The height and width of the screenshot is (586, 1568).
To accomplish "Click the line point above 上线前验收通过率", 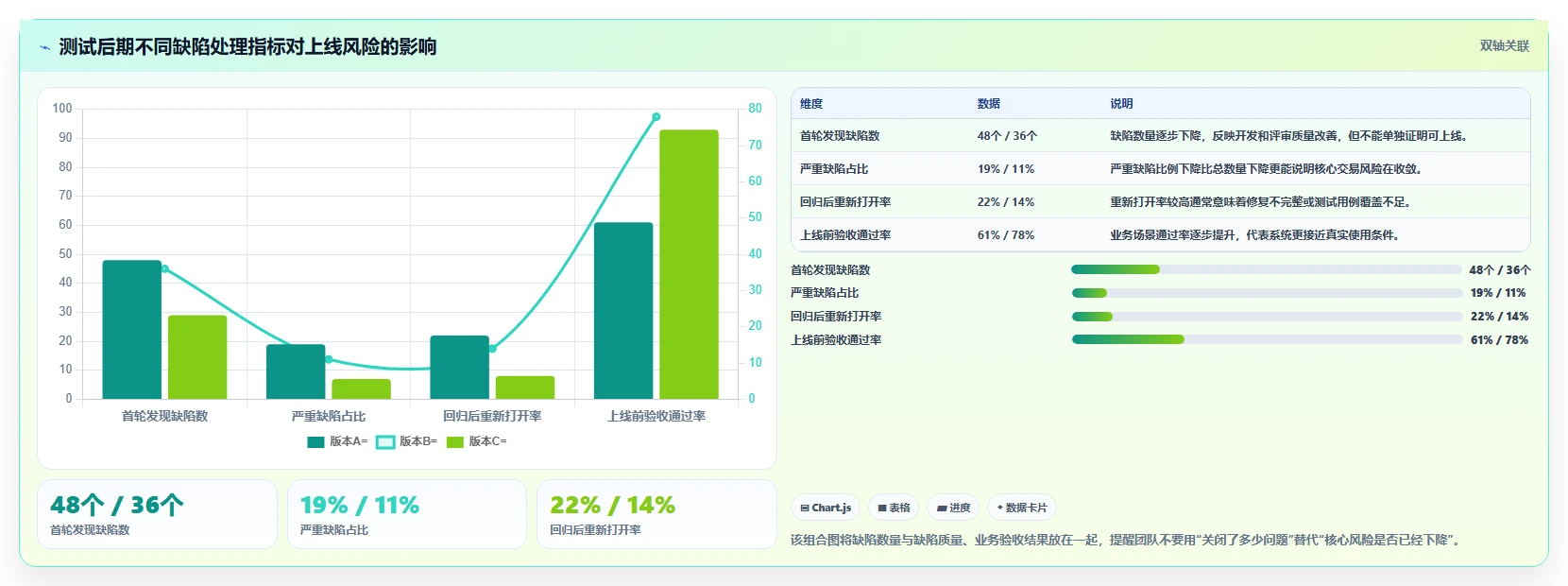I will 656,117.
